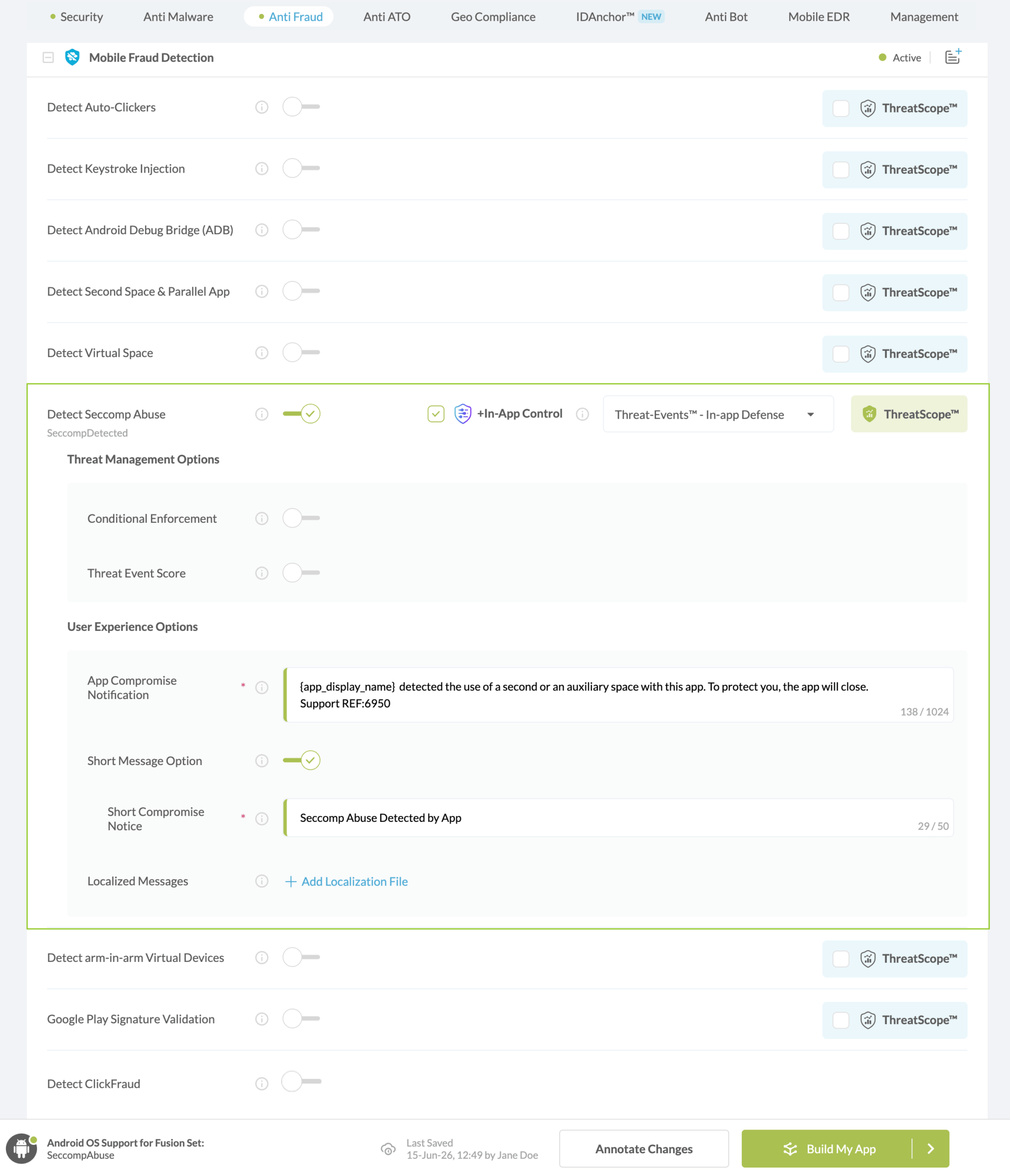Screen dimensions: 1010x1176
Task: Click info icon for Detect Second Space & Parallel App
Action: pos(261,291)
